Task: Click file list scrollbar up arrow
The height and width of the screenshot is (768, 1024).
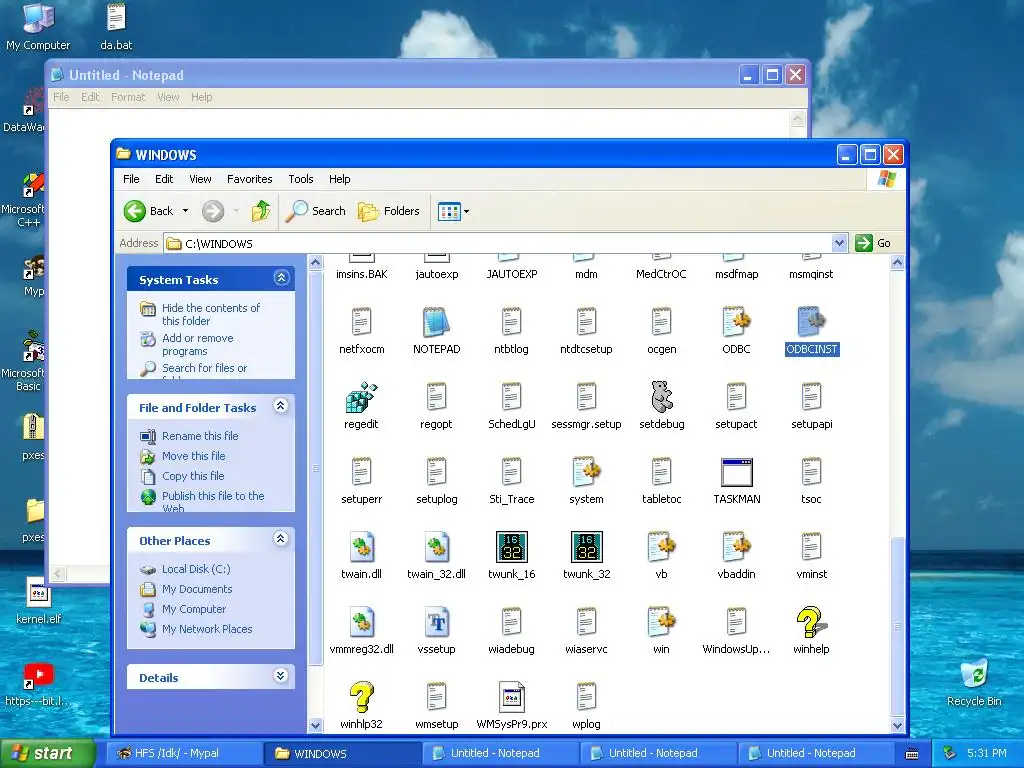Action: point(897,263)
